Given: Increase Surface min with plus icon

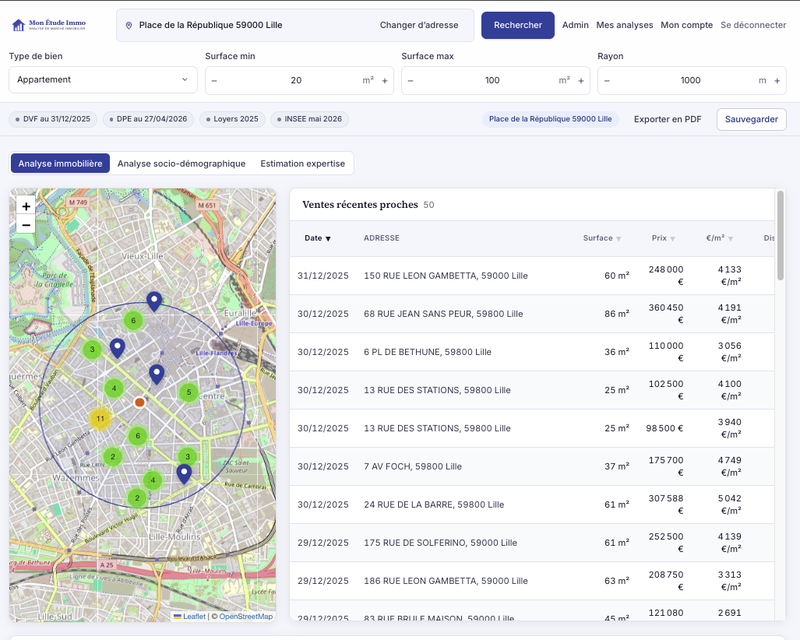Looking at the screenshot, I should pyautogui.click(x=385, y=81).
